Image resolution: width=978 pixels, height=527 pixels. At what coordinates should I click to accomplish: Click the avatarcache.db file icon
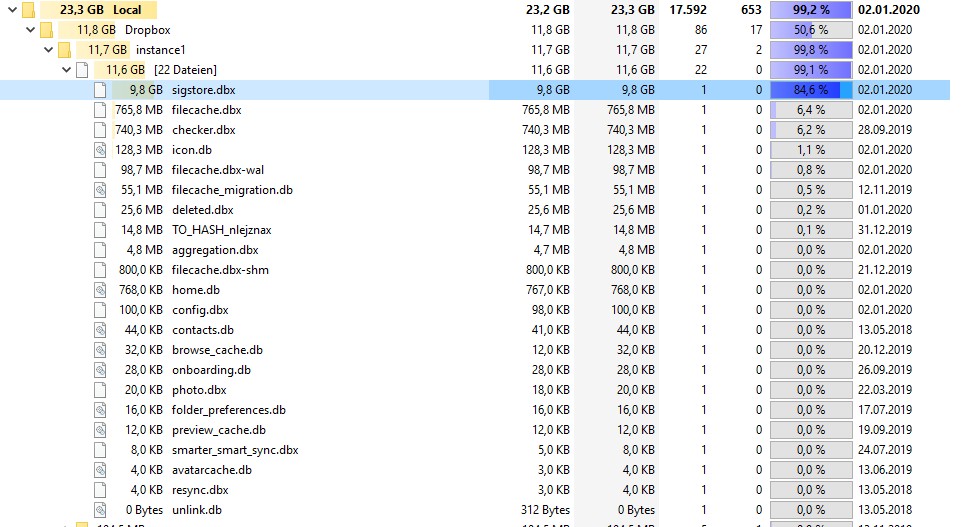[x=100, y=470]
